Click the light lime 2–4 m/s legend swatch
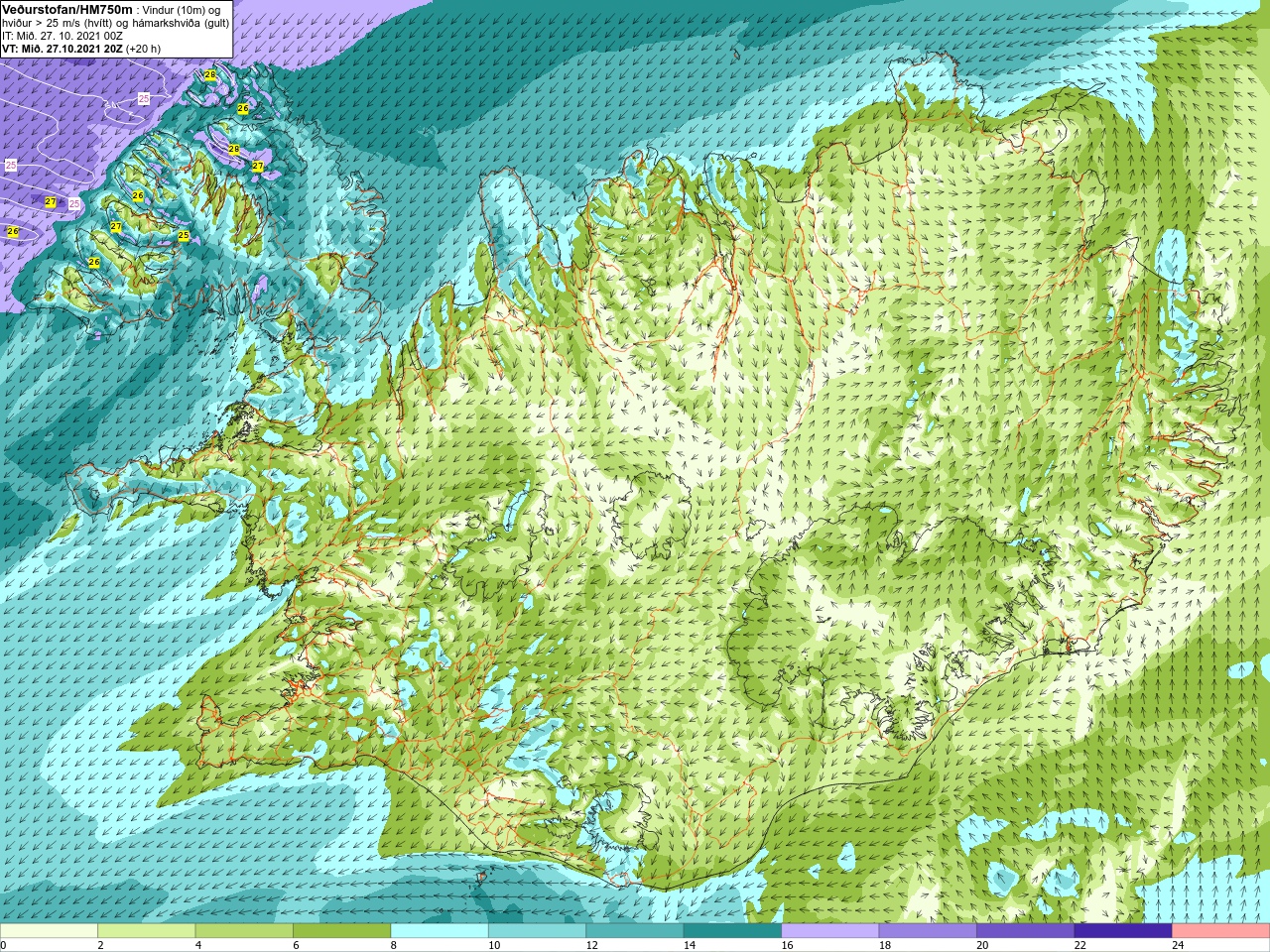This screenshot has width=1270, height=952. coord(146,931)
